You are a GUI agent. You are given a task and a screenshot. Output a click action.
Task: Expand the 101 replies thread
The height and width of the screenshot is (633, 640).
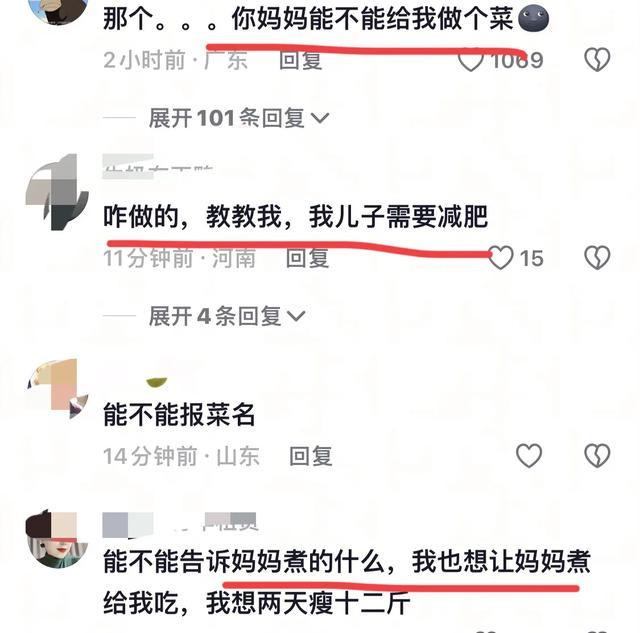[x=238, y=118]
